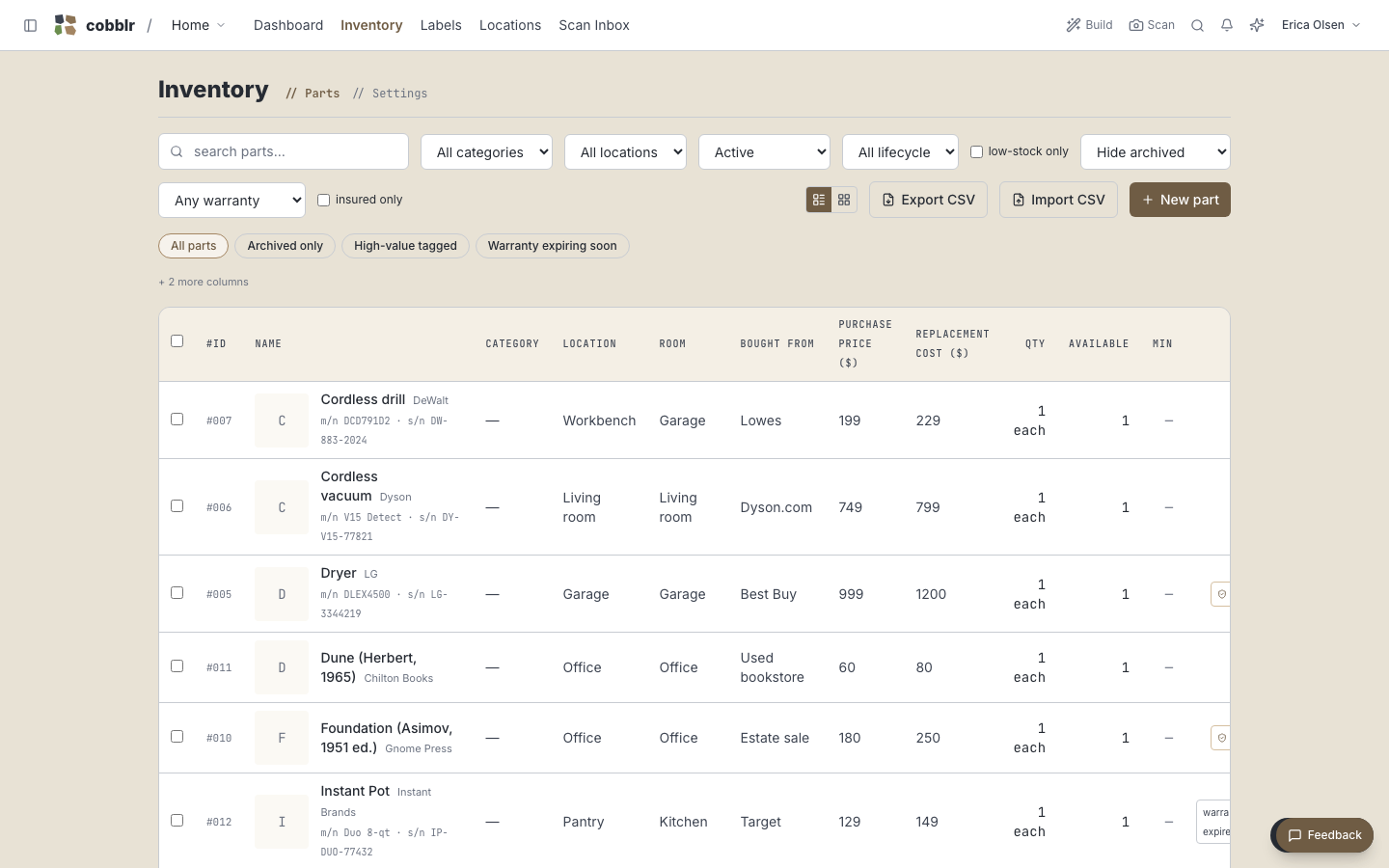This screenshot has width=1389, height=868.
Task: Click Export CSV button
Action: pos(928,200)
